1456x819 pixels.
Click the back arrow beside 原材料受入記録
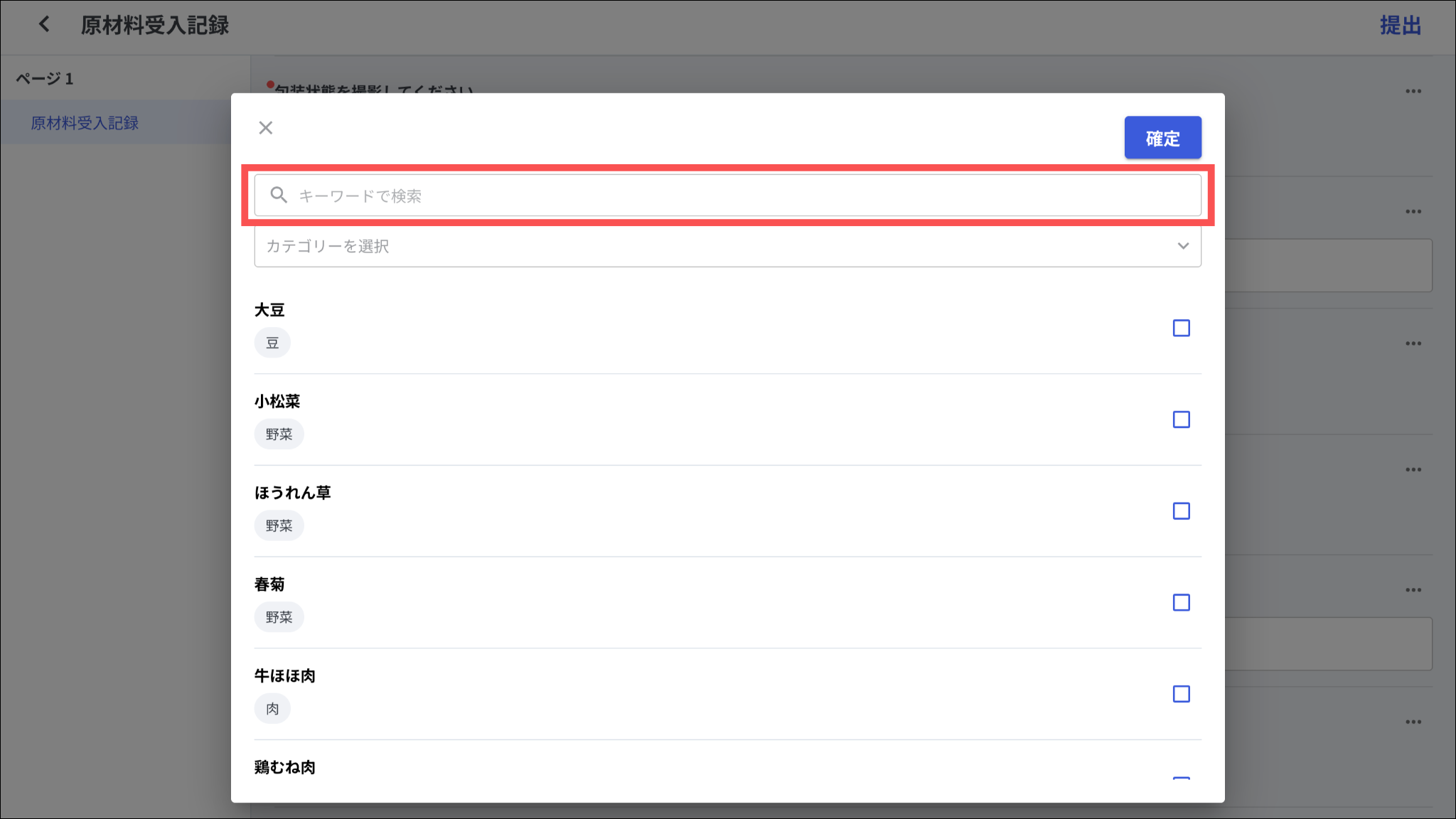tap(44, 25)
